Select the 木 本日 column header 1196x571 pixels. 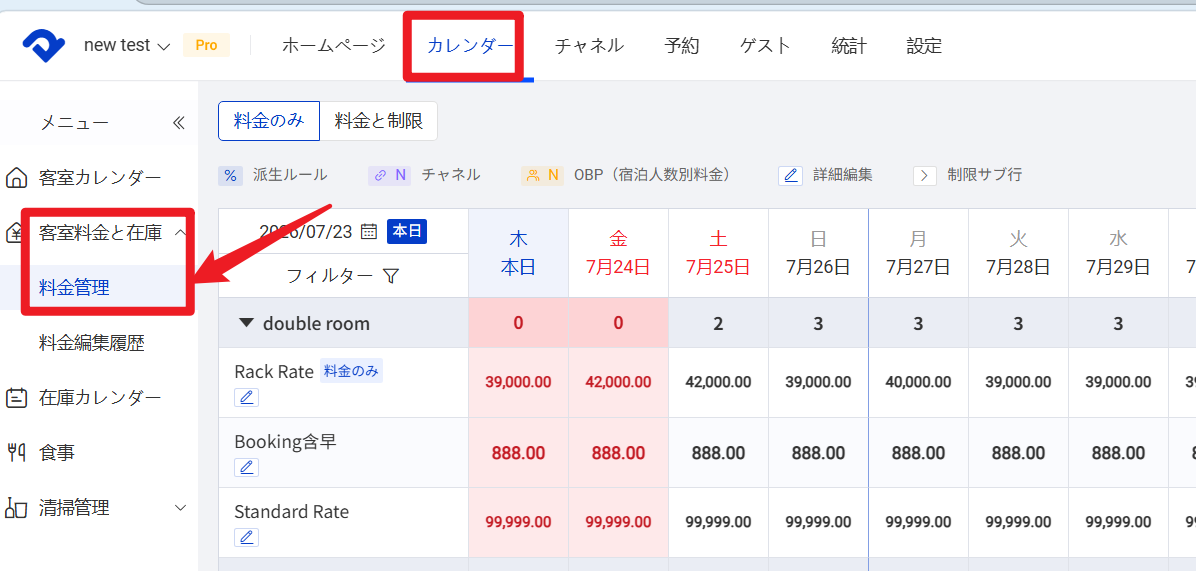519,253
